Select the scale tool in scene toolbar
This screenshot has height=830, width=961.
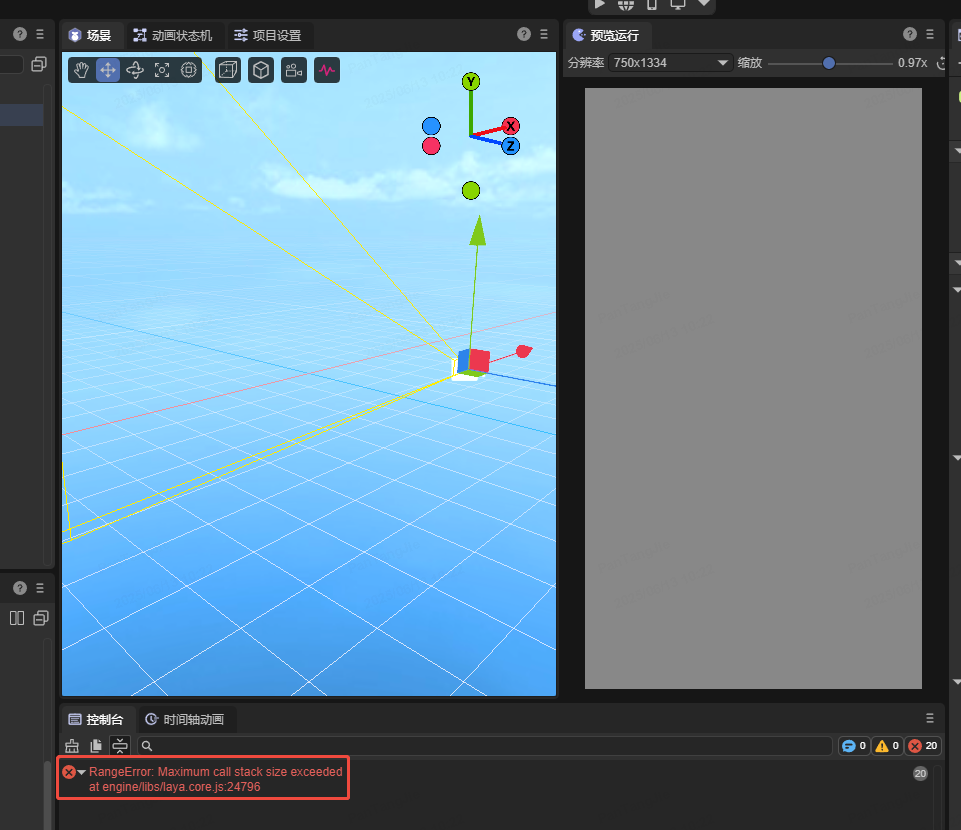(x=162, y=70)
